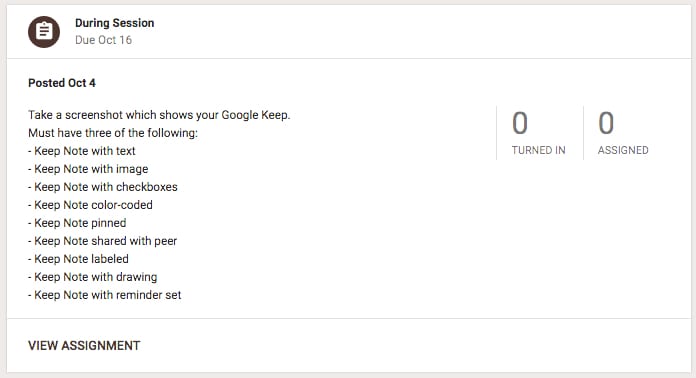Click 'Keep Note pinned' line
The image size is (696, 378).
(77, 223)
